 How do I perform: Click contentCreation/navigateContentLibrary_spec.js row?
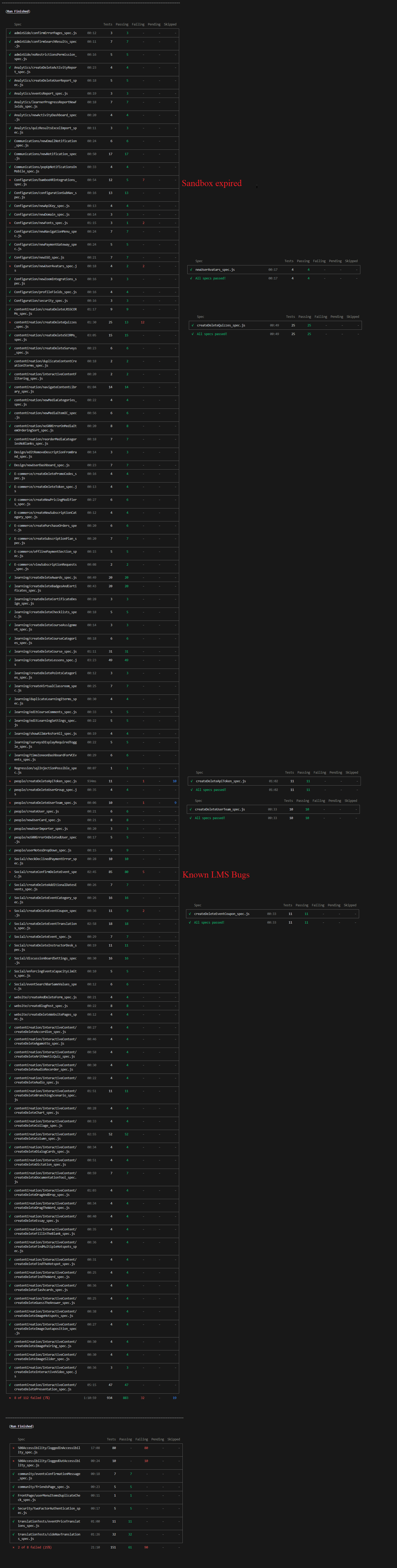coord(93,389)
